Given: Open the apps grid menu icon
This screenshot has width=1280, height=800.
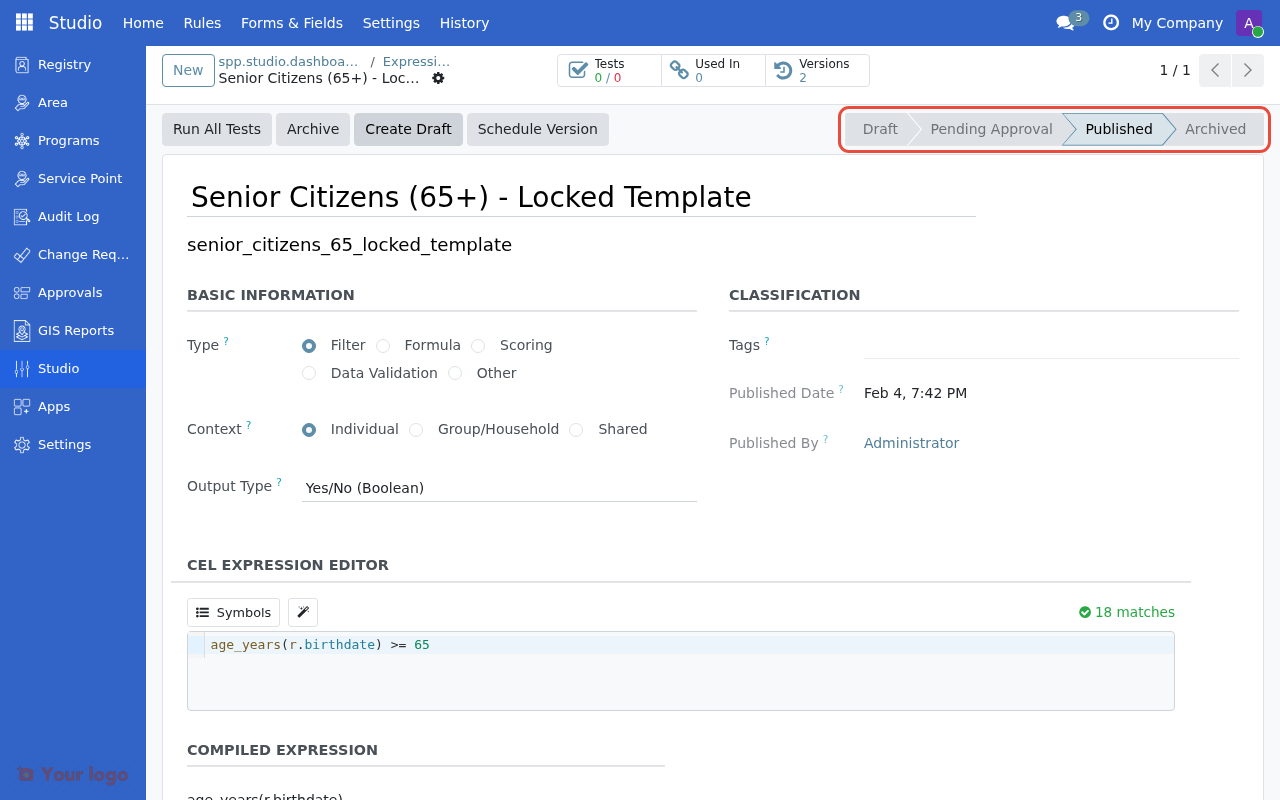Looking at the screenshot, I should (24, 22).
